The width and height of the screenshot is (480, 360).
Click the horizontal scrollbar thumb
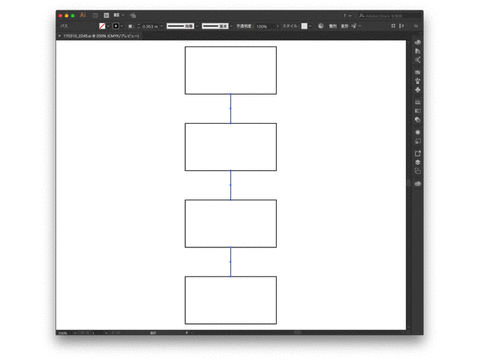pos(298,332)
